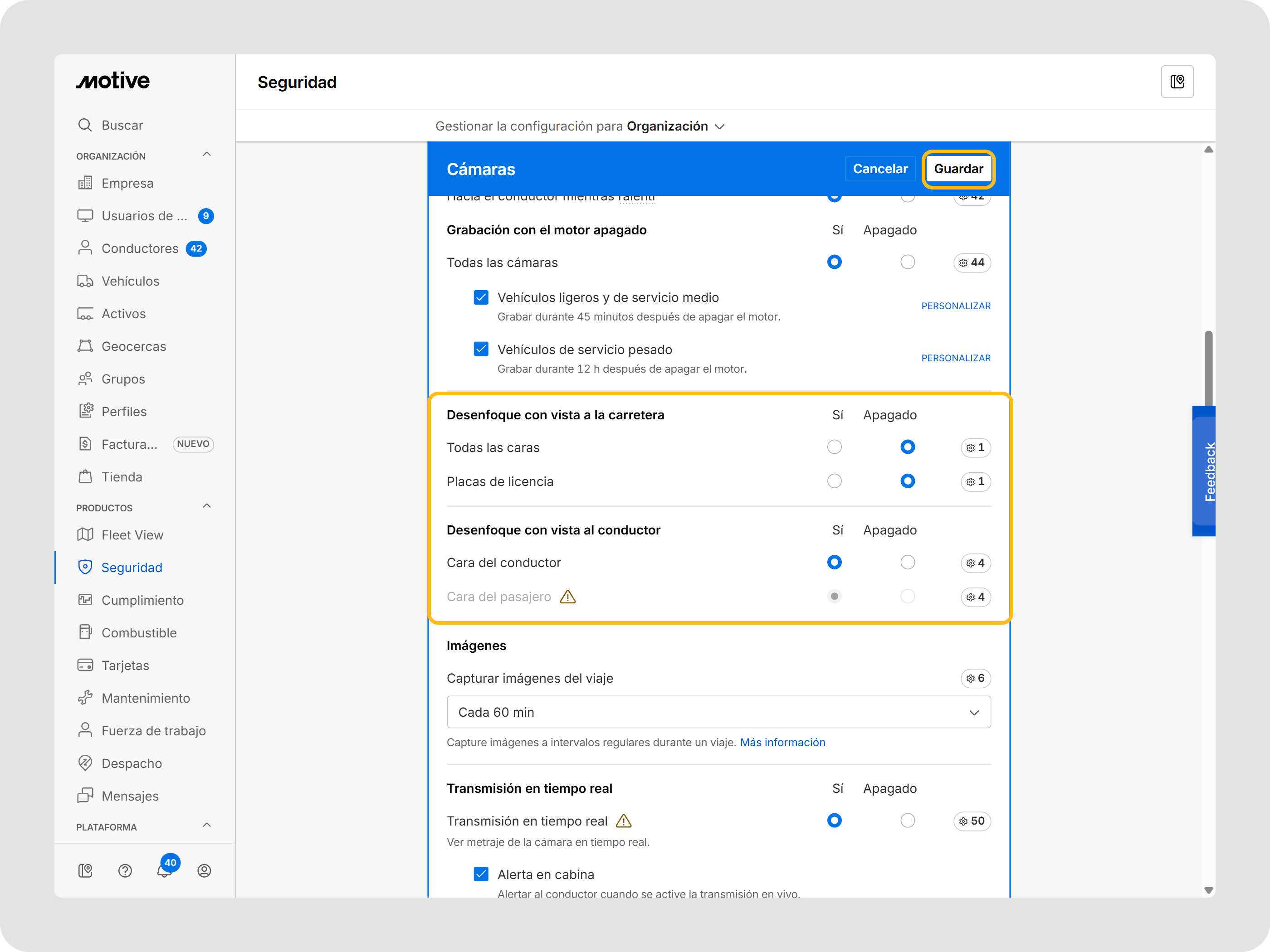Collapse the PRODUCTOS sidebar section

click(x=207, y=507)
